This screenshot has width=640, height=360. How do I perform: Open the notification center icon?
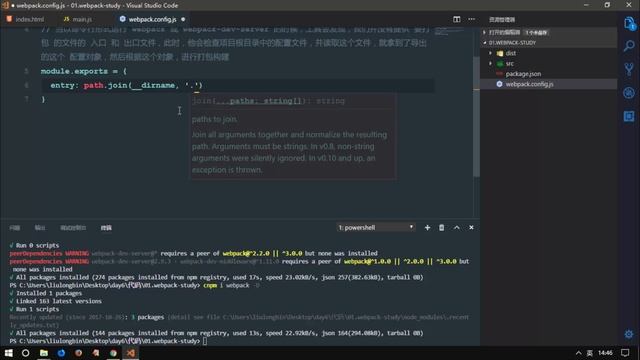tap(625, 353)
